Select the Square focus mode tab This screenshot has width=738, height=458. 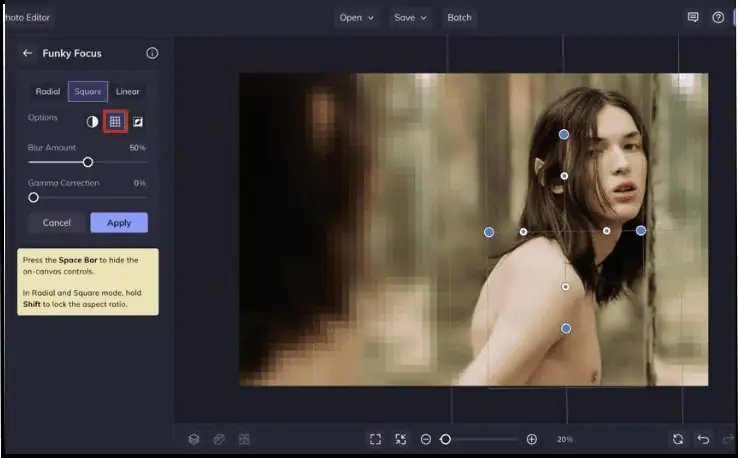(88, 92)
